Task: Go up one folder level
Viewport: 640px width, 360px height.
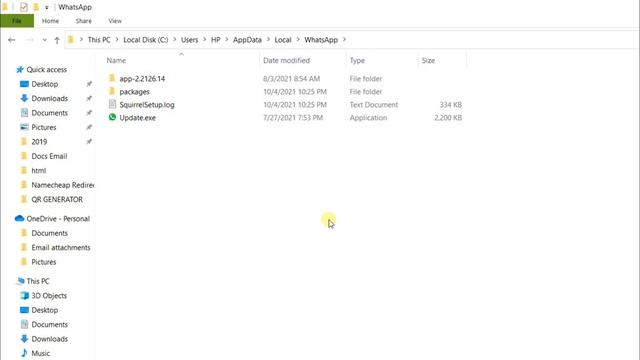Action: coord(57,40)
